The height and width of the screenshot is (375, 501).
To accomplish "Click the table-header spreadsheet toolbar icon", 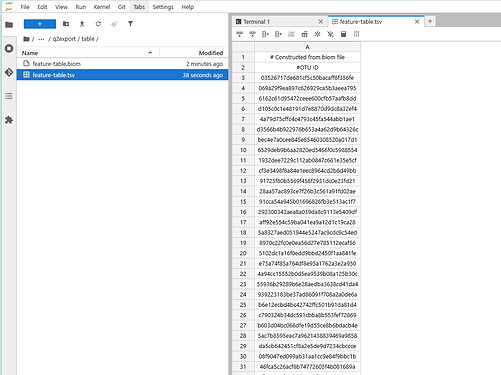I will pyautogui.click(x=304, y=34).
